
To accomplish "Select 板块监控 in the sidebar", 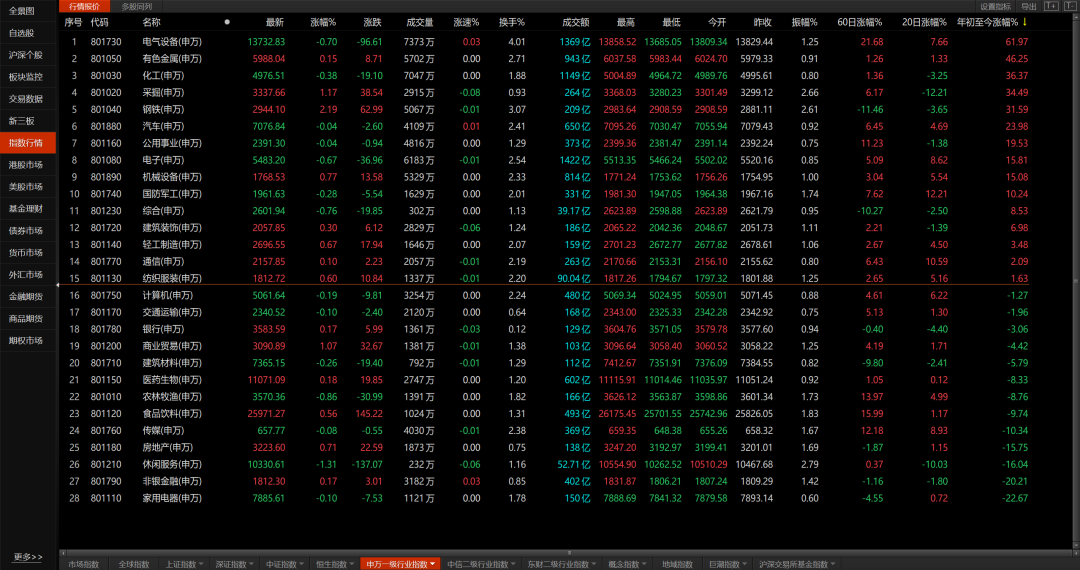I will click(28, 77).
